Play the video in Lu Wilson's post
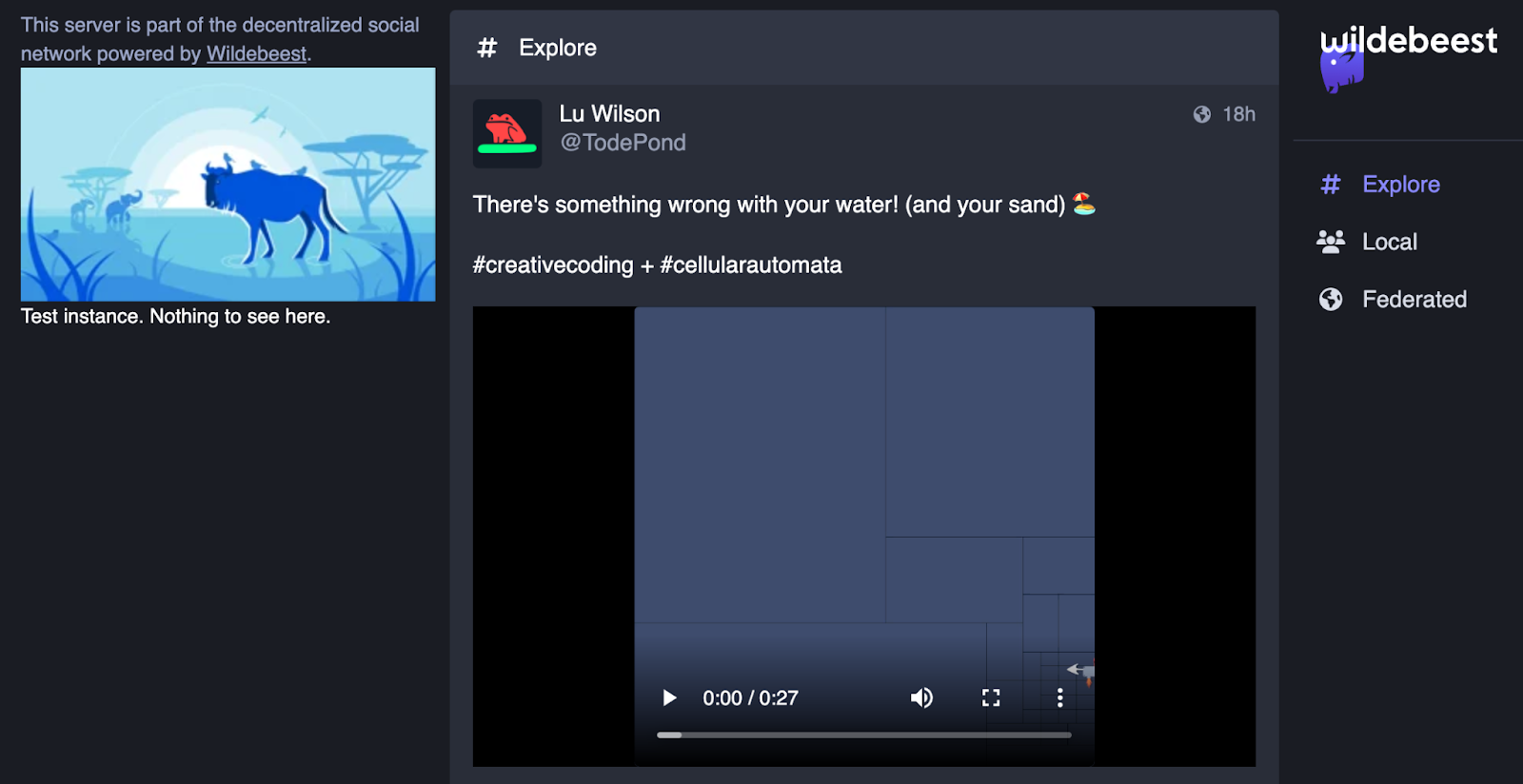1523x784 pixels. [669, 698]
